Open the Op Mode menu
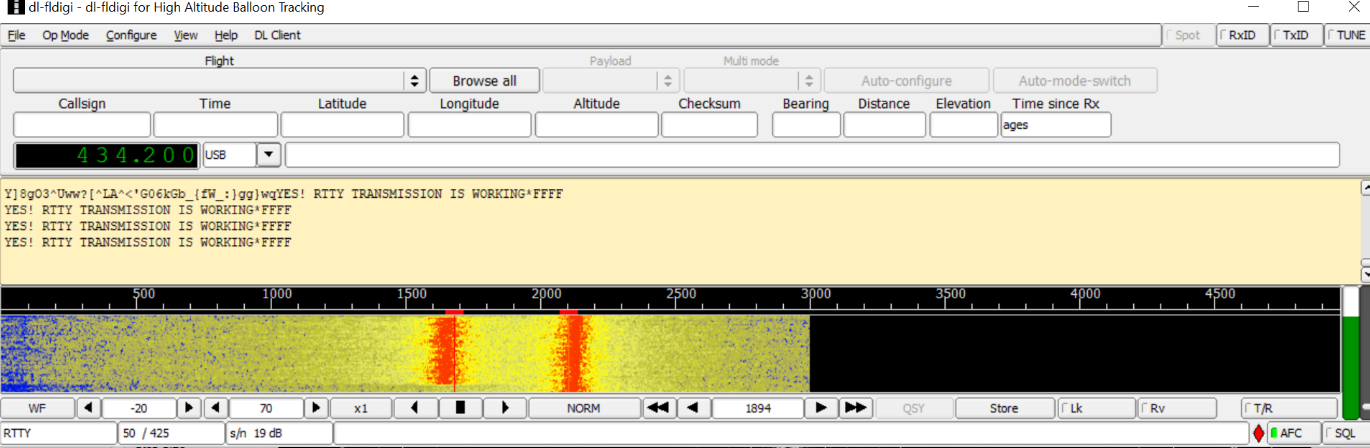This screenshot has width=1370, height=448. pos(66,35)
